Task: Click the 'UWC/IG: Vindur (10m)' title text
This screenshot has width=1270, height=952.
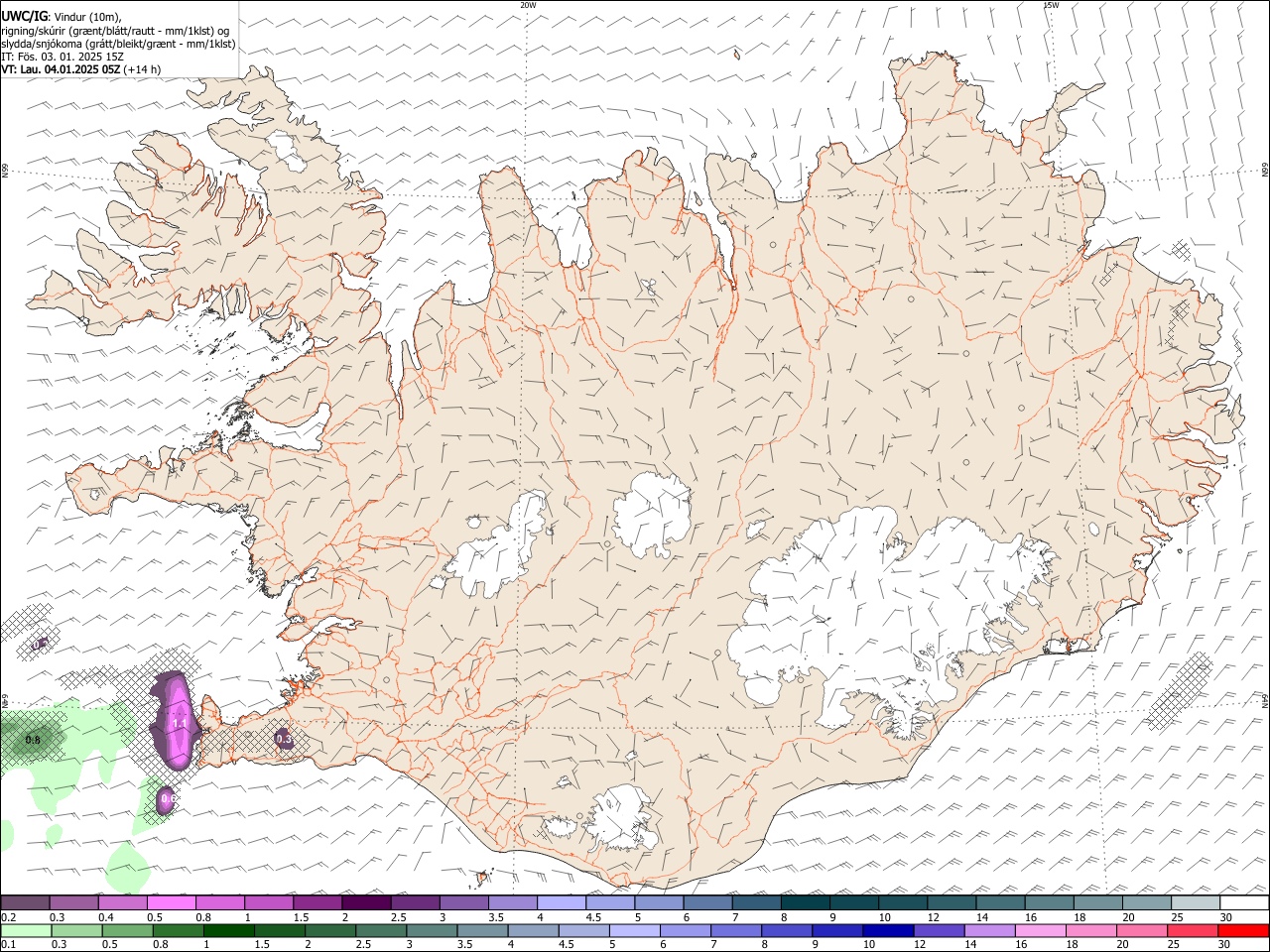Action: click(61, 17)
